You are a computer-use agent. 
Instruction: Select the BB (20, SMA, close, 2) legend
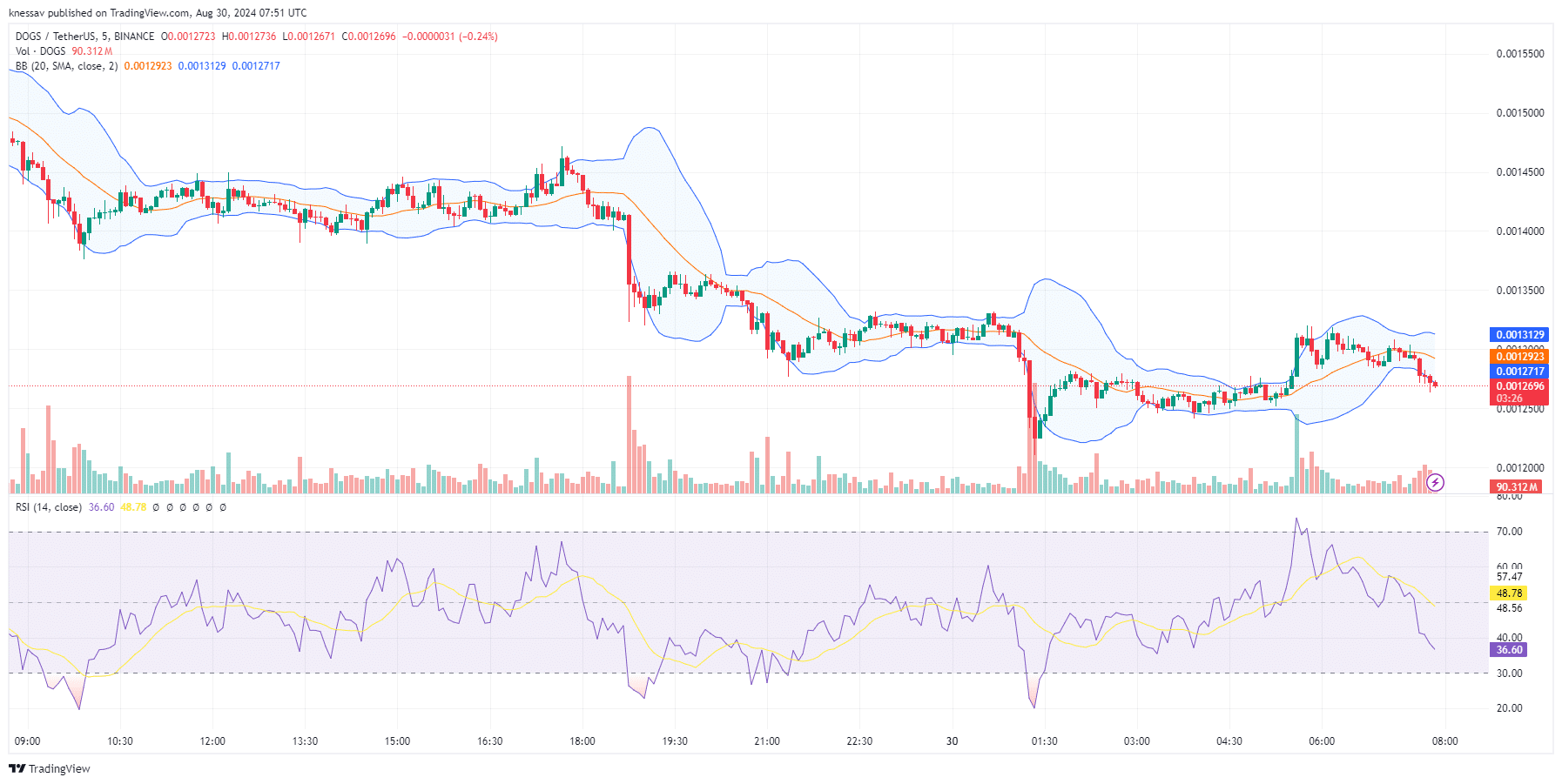click(66, 66)
